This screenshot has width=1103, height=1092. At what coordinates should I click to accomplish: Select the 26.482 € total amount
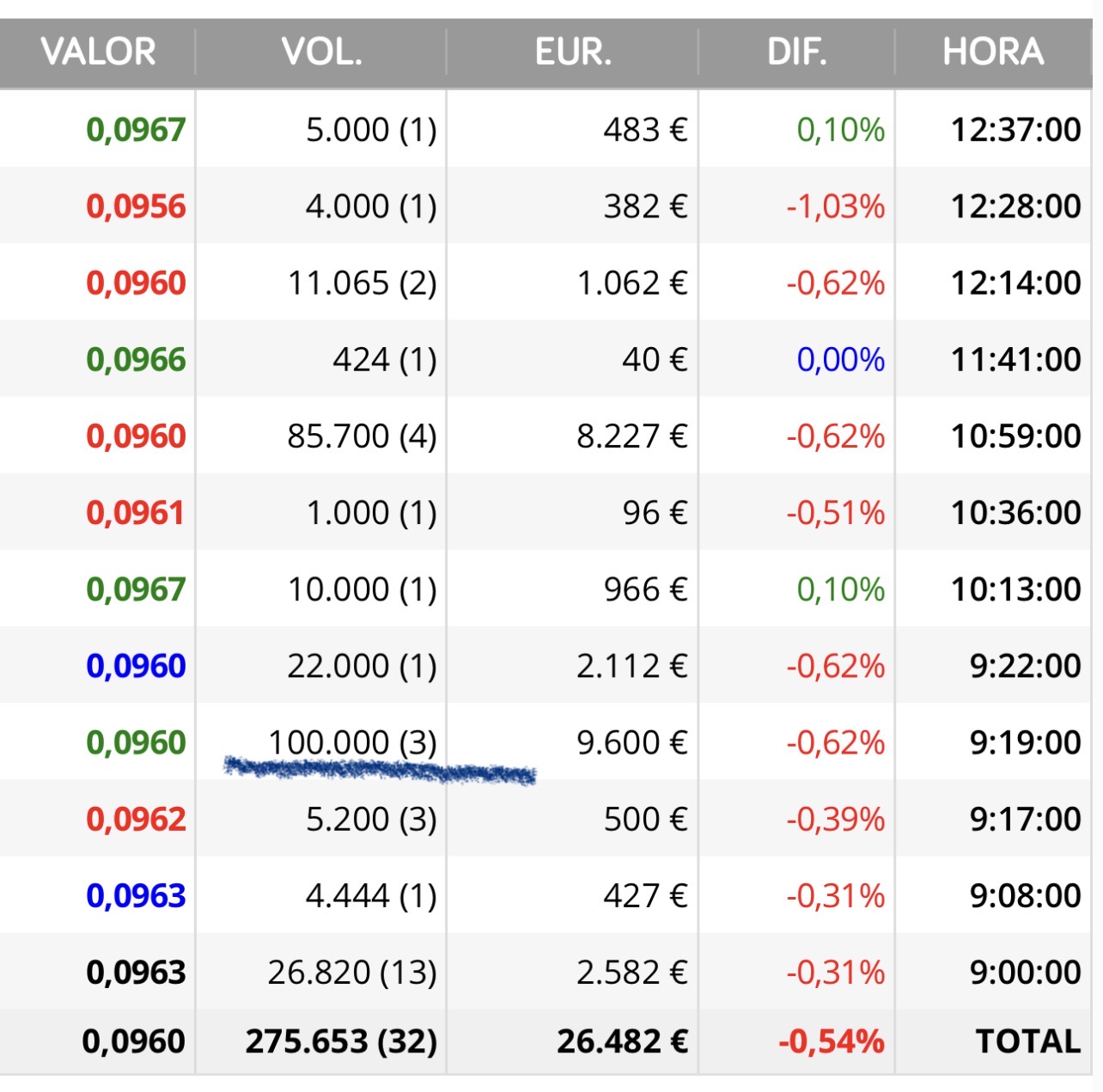click(x=622, y=1041)
